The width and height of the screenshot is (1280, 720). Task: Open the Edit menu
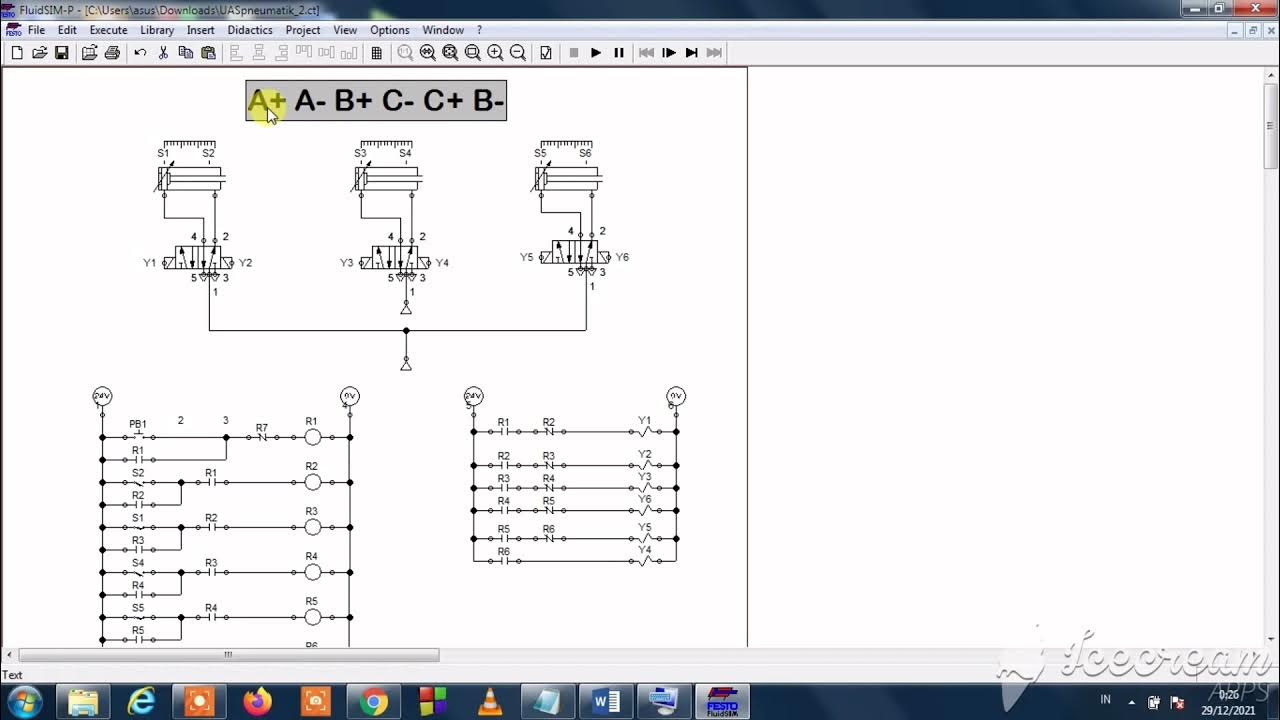pos(67,30)
